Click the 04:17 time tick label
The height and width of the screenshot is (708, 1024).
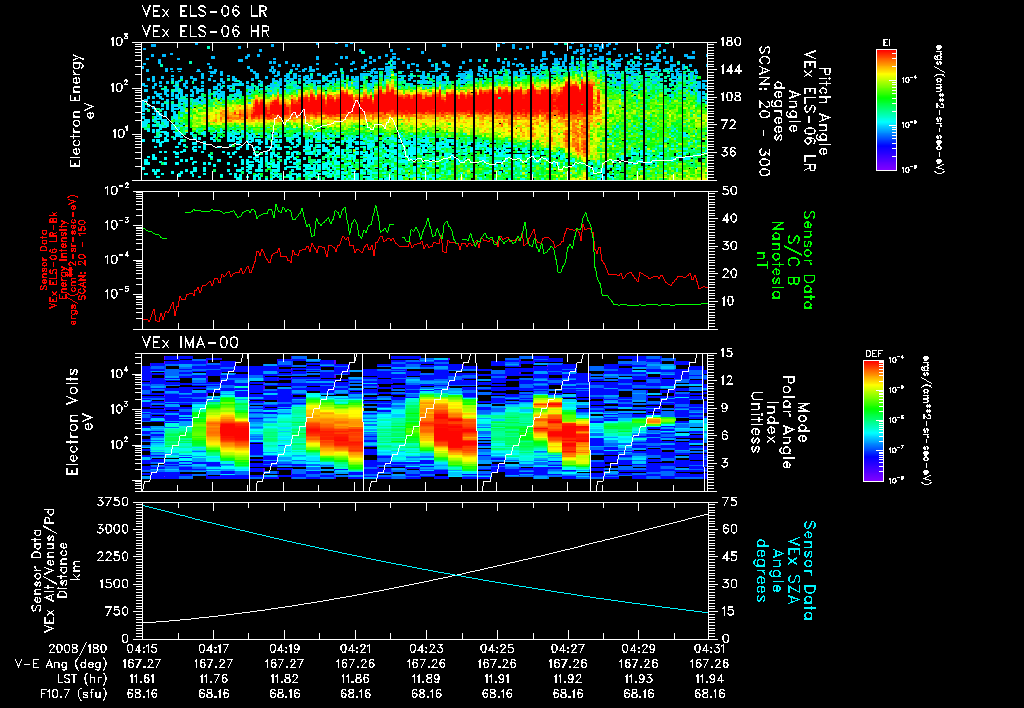point(213,650)
